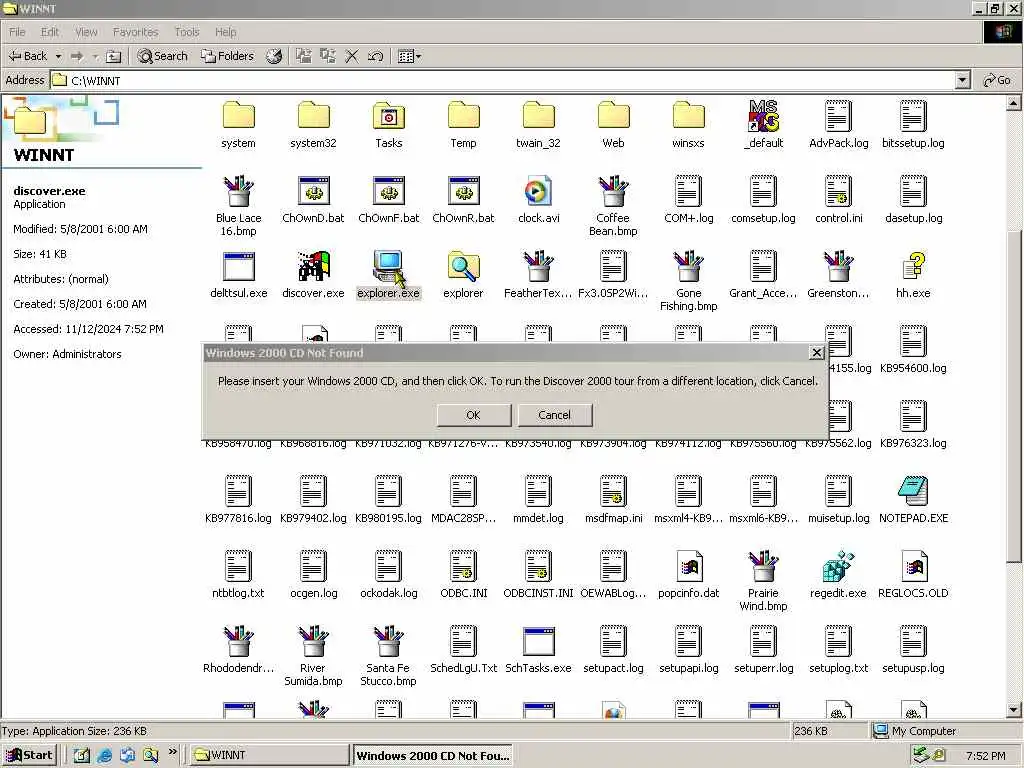Click the Windows 2000 CD Not Found taskbar button

432,755
